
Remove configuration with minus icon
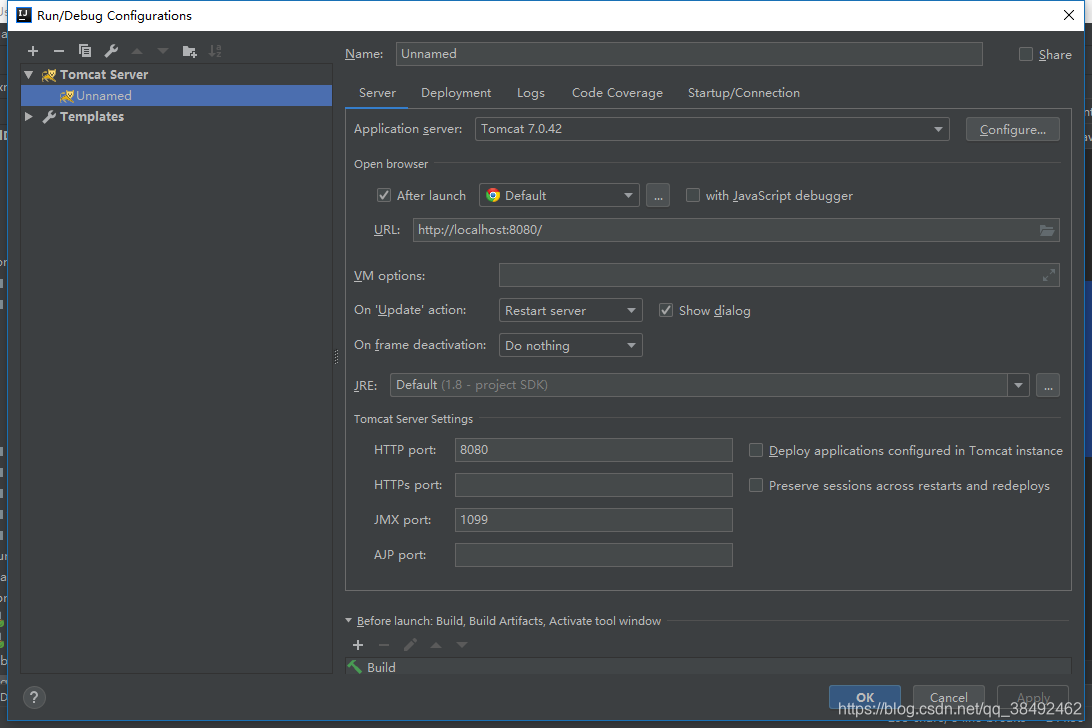tap(58, 51)
